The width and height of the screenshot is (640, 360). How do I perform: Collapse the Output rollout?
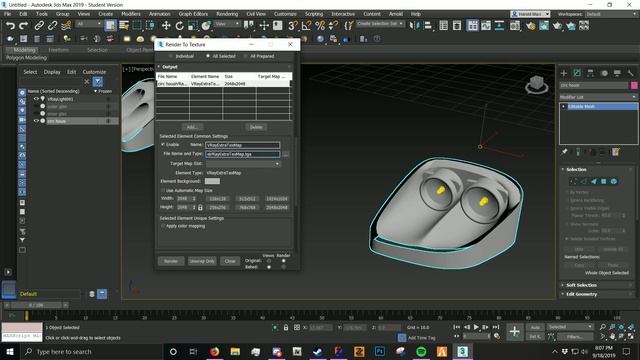tap(169, 67)
